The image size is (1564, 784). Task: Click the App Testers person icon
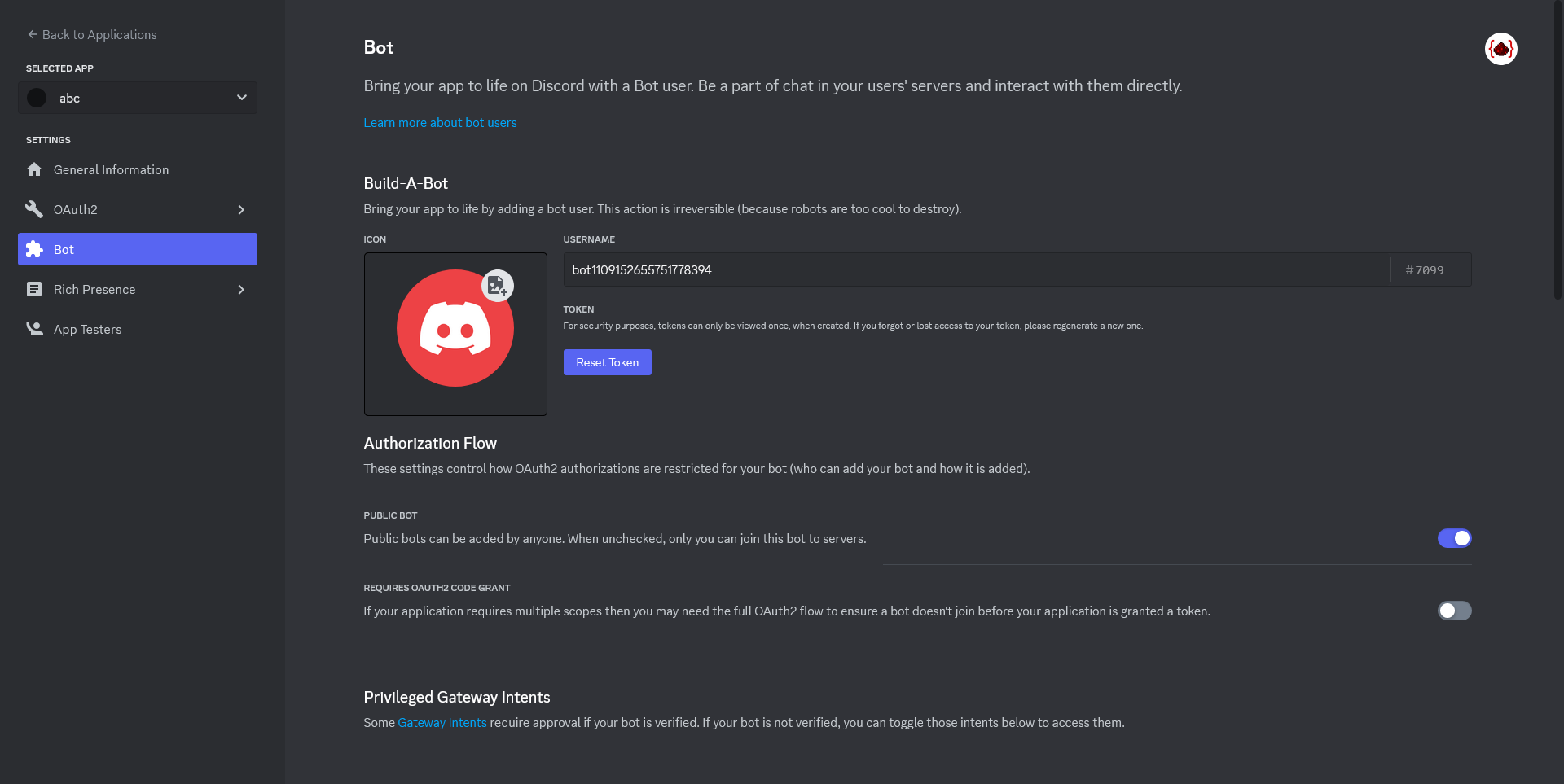[x=34, y=329]
